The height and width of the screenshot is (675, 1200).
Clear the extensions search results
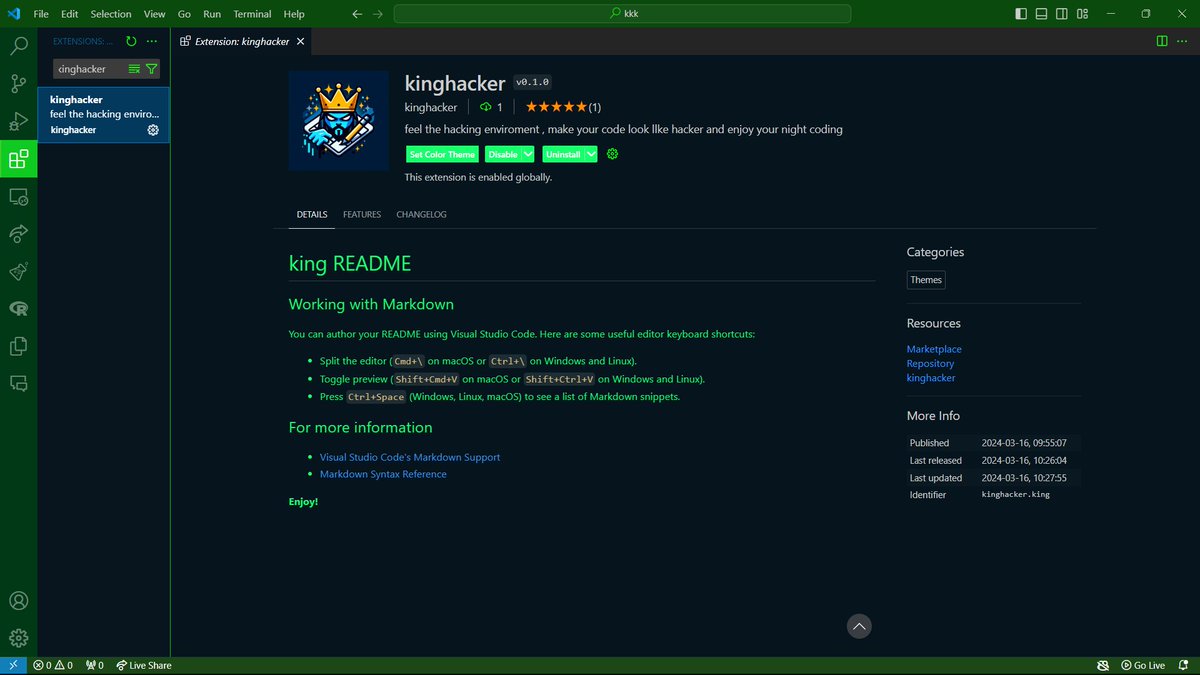134,69
